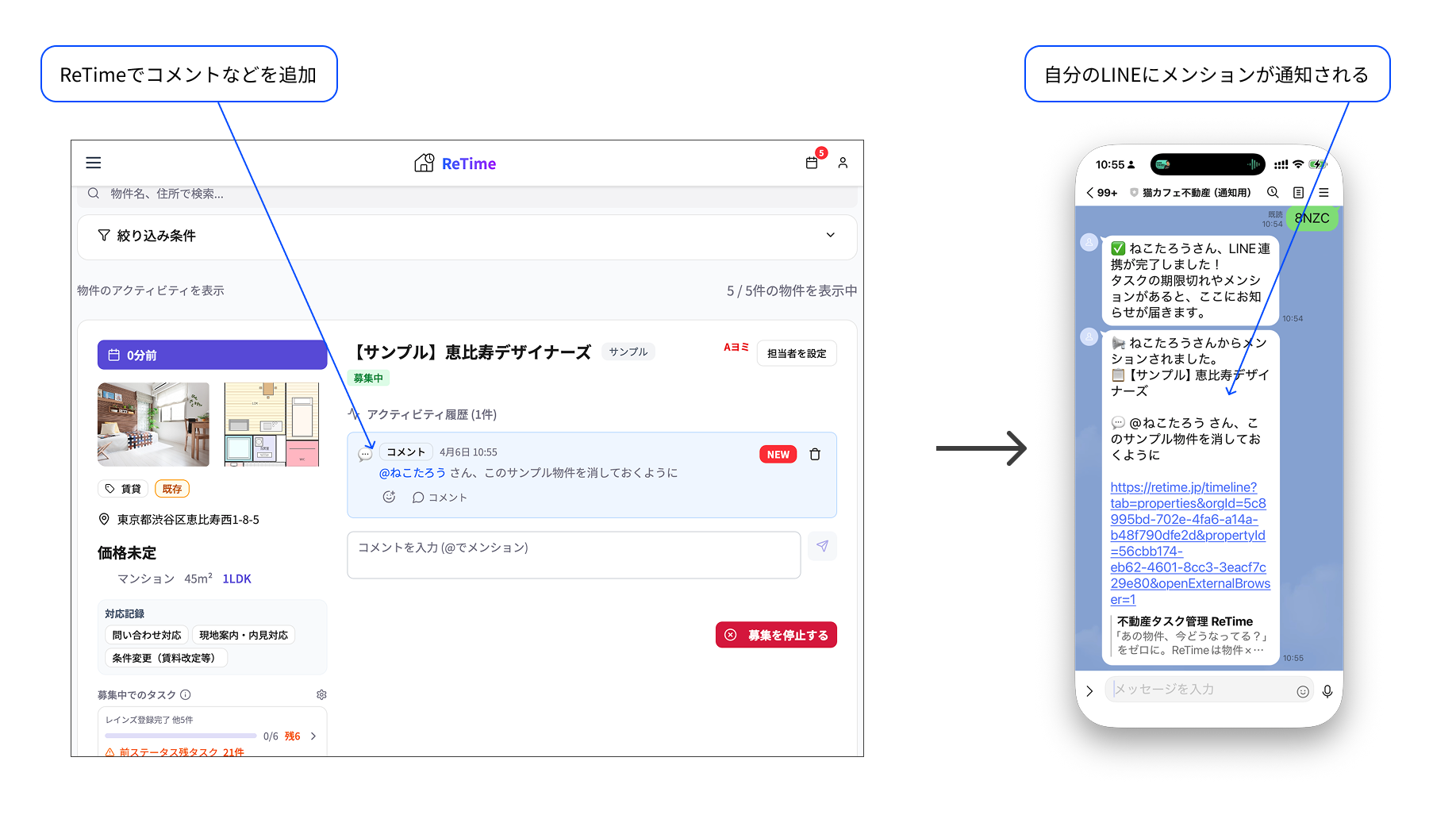Click the address 東京都渋谷区恵比寿西1-8-5
This screenshot has width=1456, height=838.
[188, 520]
